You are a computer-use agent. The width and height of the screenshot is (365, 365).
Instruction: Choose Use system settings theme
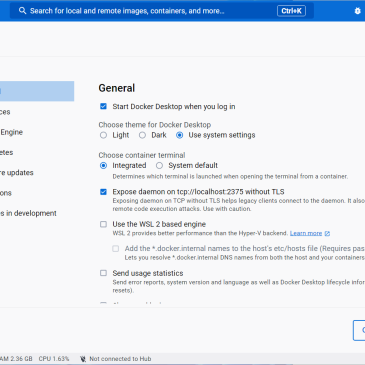[179, 135]
